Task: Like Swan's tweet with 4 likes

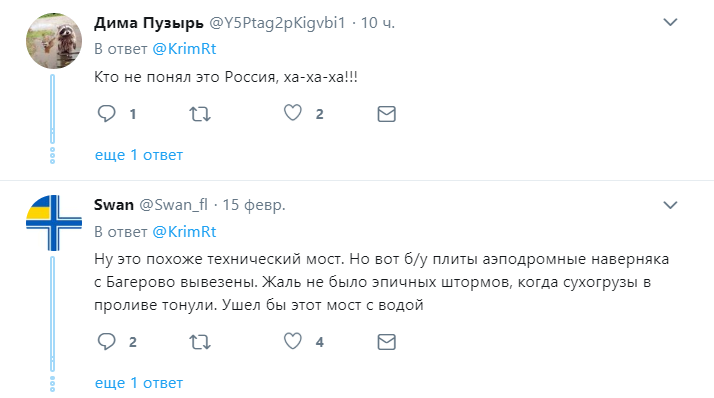Action: click(293, 341)
